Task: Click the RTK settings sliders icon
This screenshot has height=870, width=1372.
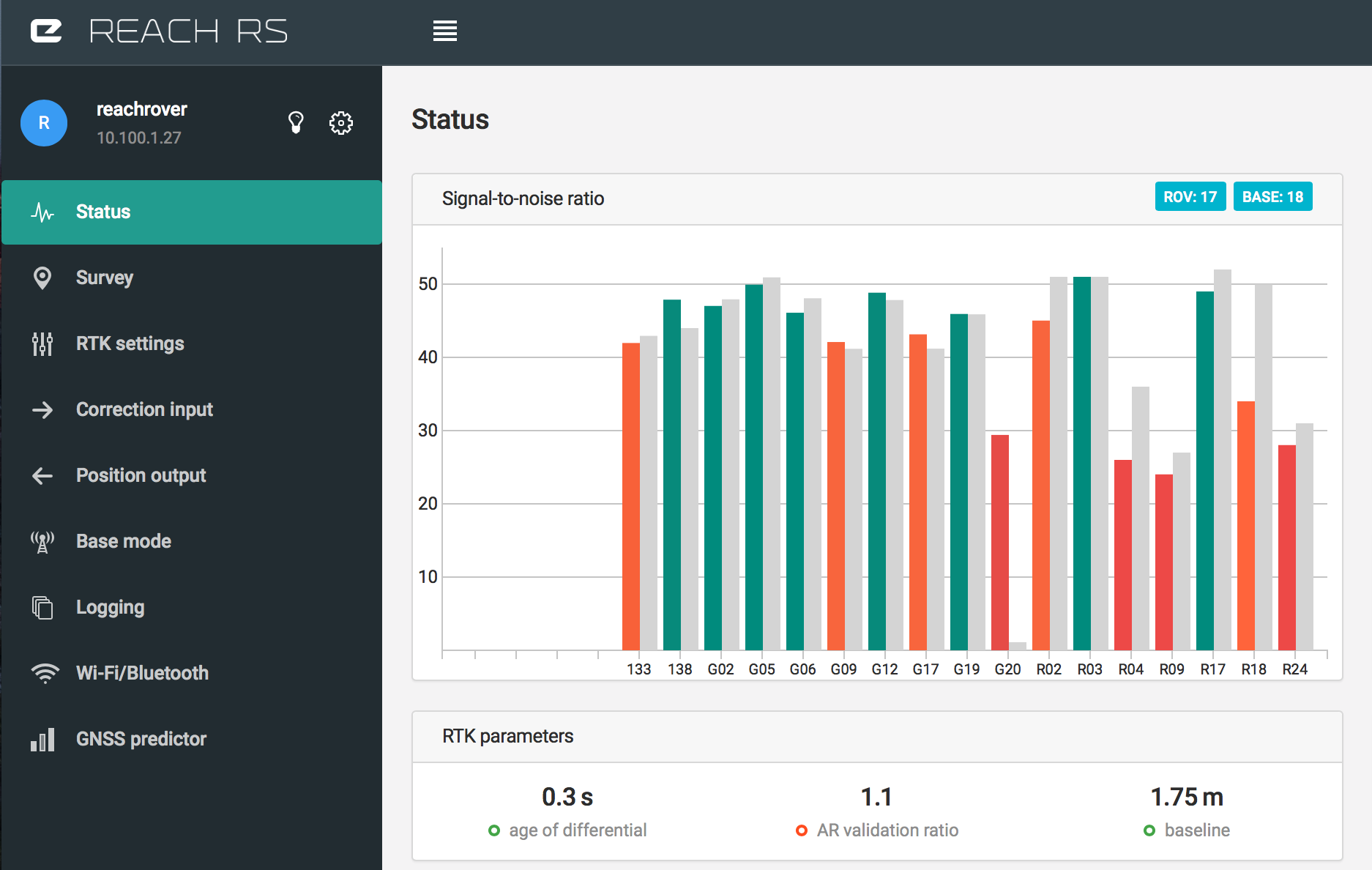Action: click(42, 343)
